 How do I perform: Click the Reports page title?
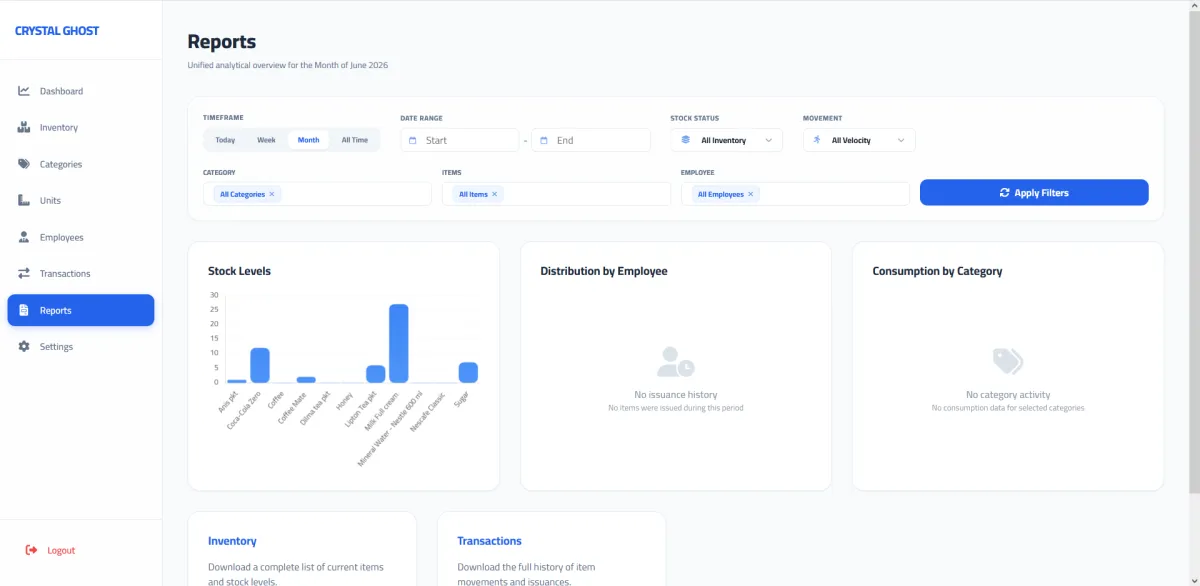pyautogui.click(x=222, y=42)
